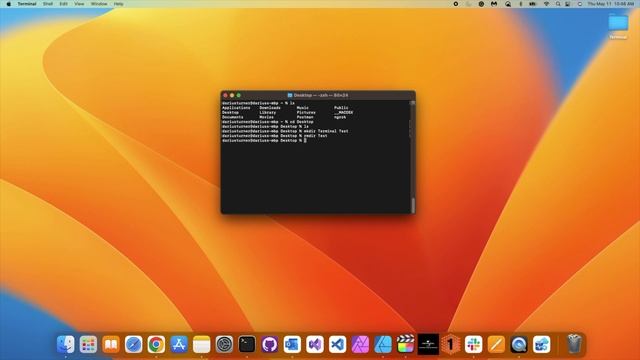Close the Terminal window with red button

pyautogui.click(x=225, y=95)
